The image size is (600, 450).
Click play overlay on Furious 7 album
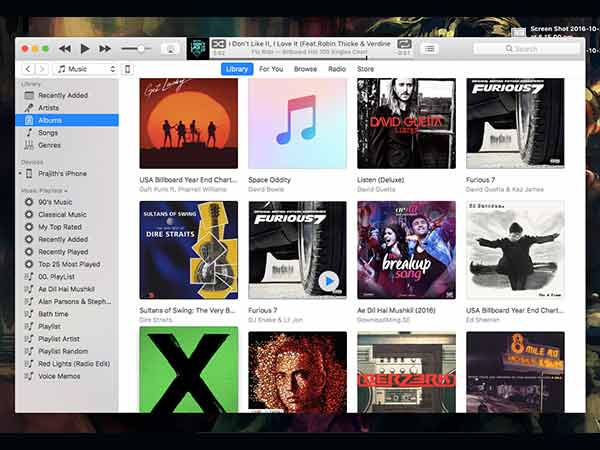[x=328, y=281]
